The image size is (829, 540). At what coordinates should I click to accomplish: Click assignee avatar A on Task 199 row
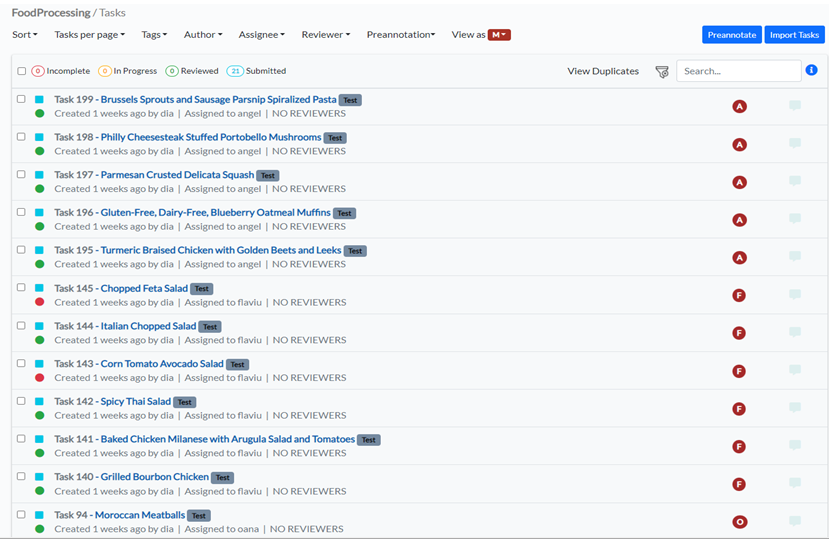pos(739,107)
